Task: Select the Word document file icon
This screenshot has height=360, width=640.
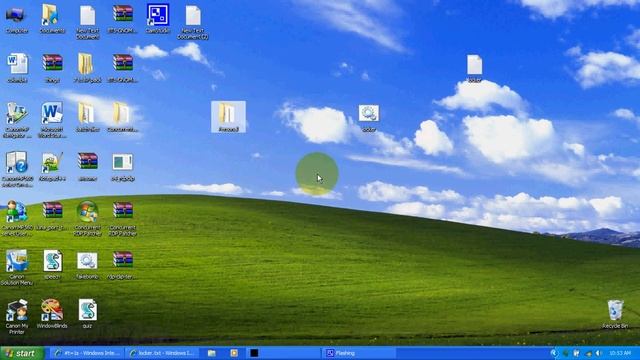Action: (17, 68)
